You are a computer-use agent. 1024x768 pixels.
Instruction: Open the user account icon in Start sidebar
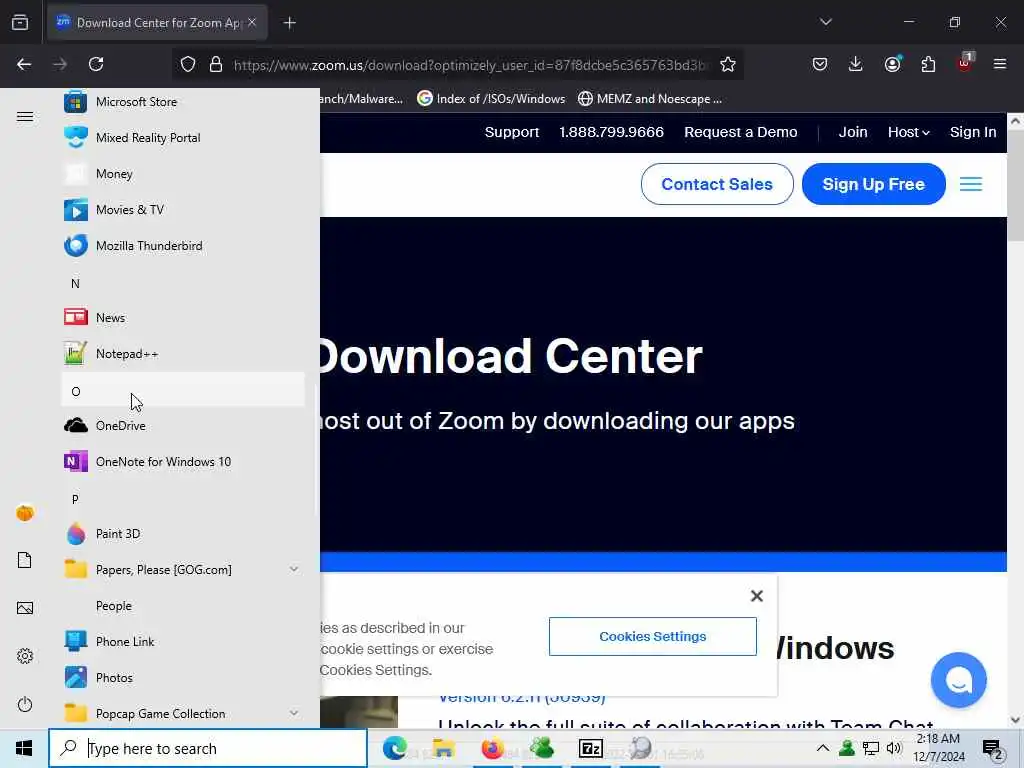tap(25, 513)
